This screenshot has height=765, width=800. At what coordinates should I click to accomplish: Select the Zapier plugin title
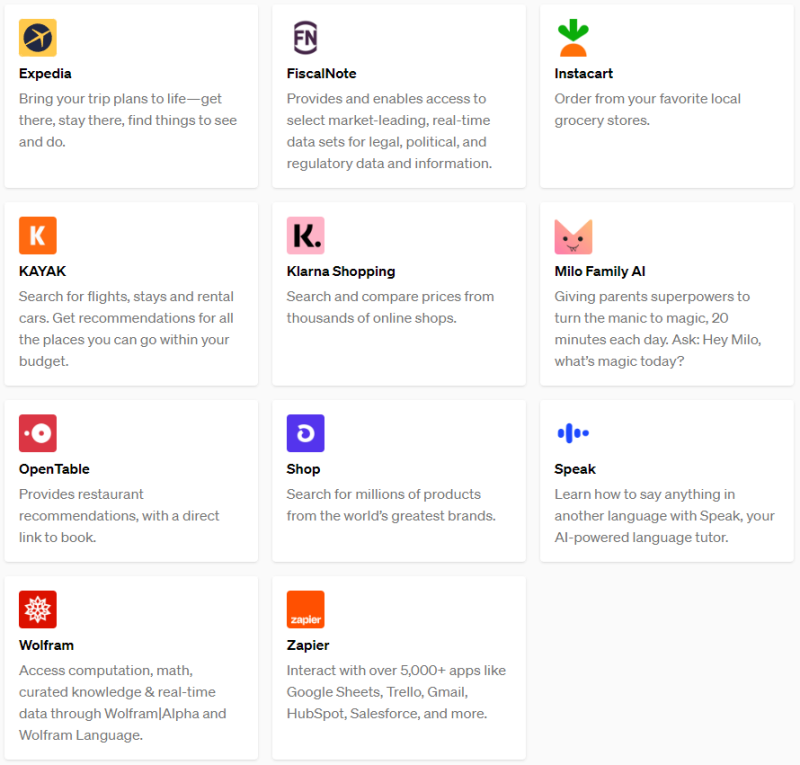(308, 645)
